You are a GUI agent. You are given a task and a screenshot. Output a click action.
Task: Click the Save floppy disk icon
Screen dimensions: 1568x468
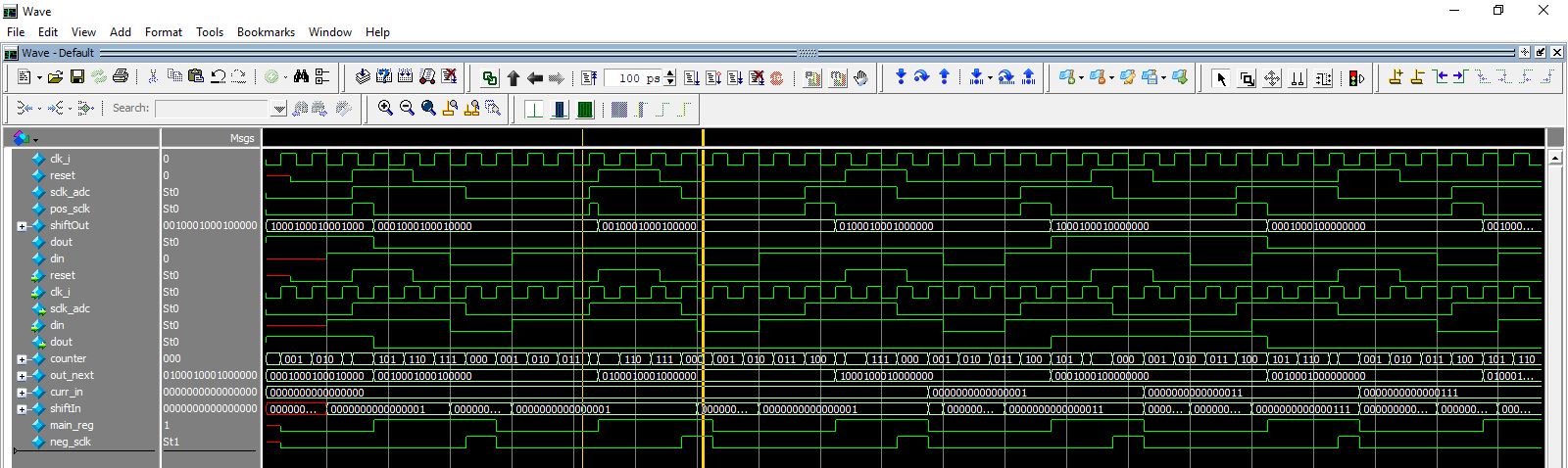coord(76,76)
